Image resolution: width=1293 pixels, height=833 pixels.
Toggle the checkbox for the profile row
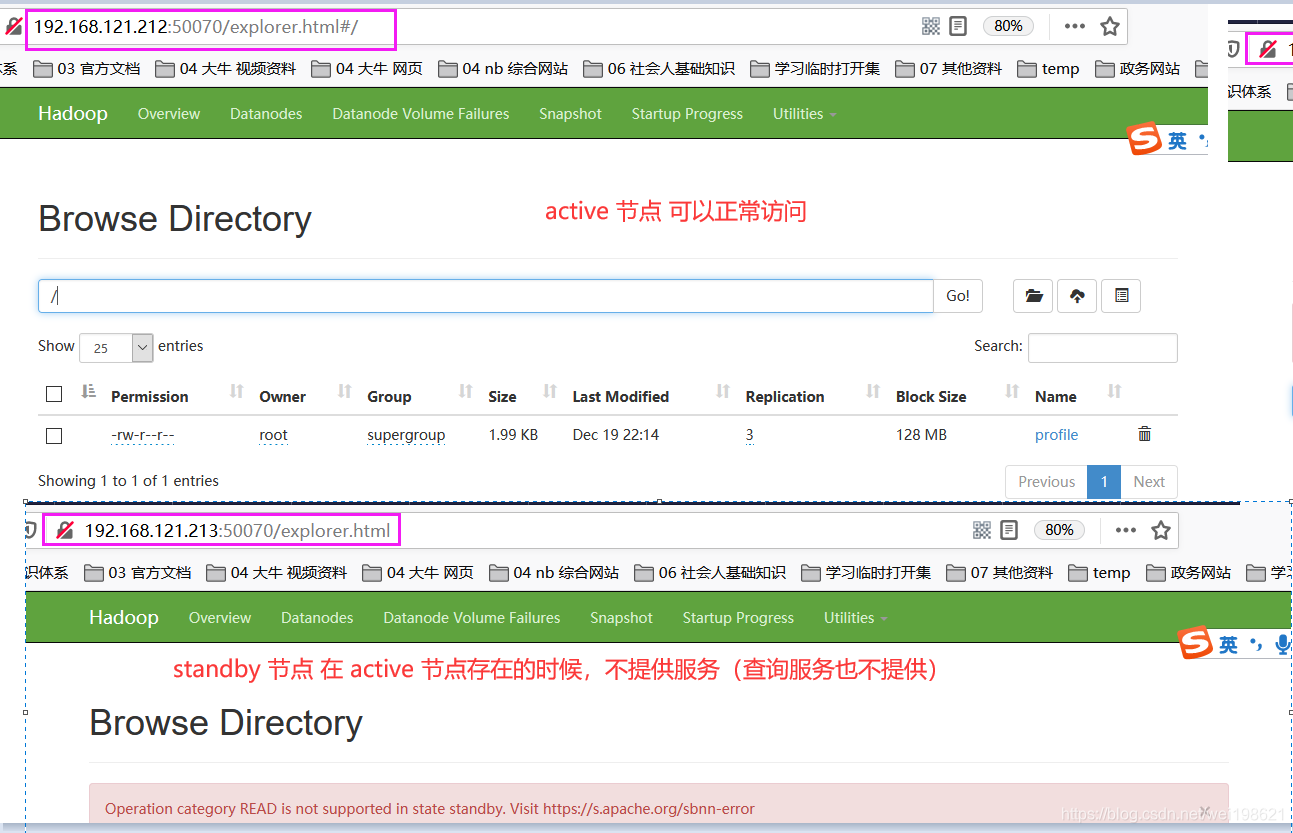[x=54, y=436]
